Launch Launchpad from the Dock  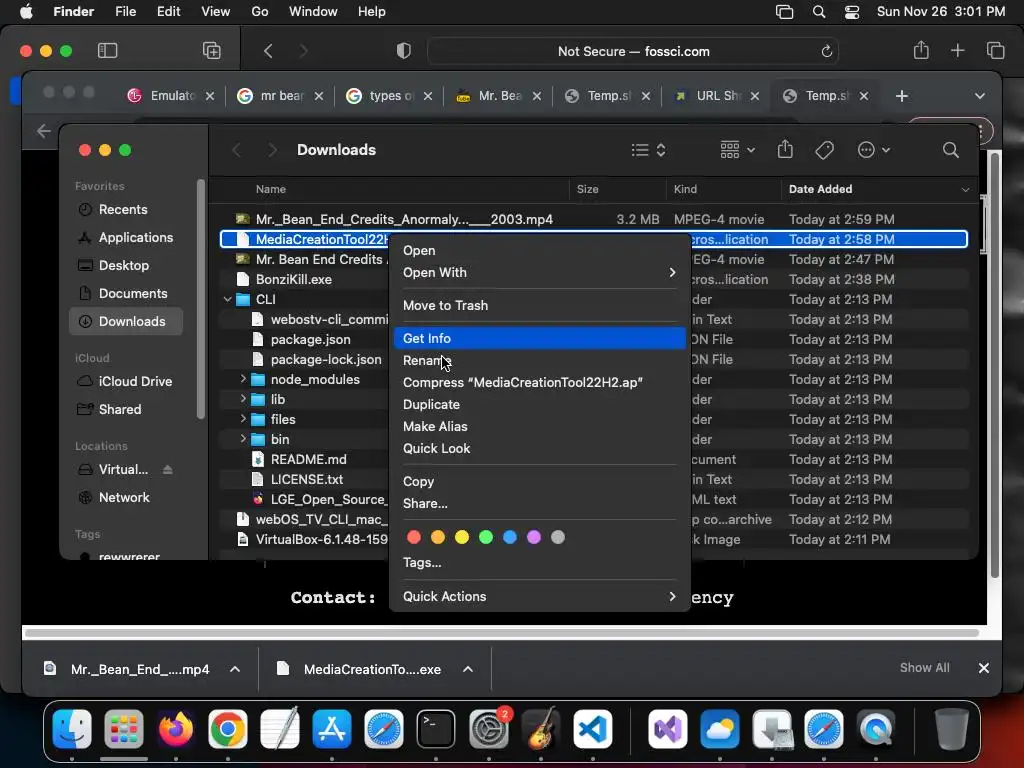tap(123, 728)
